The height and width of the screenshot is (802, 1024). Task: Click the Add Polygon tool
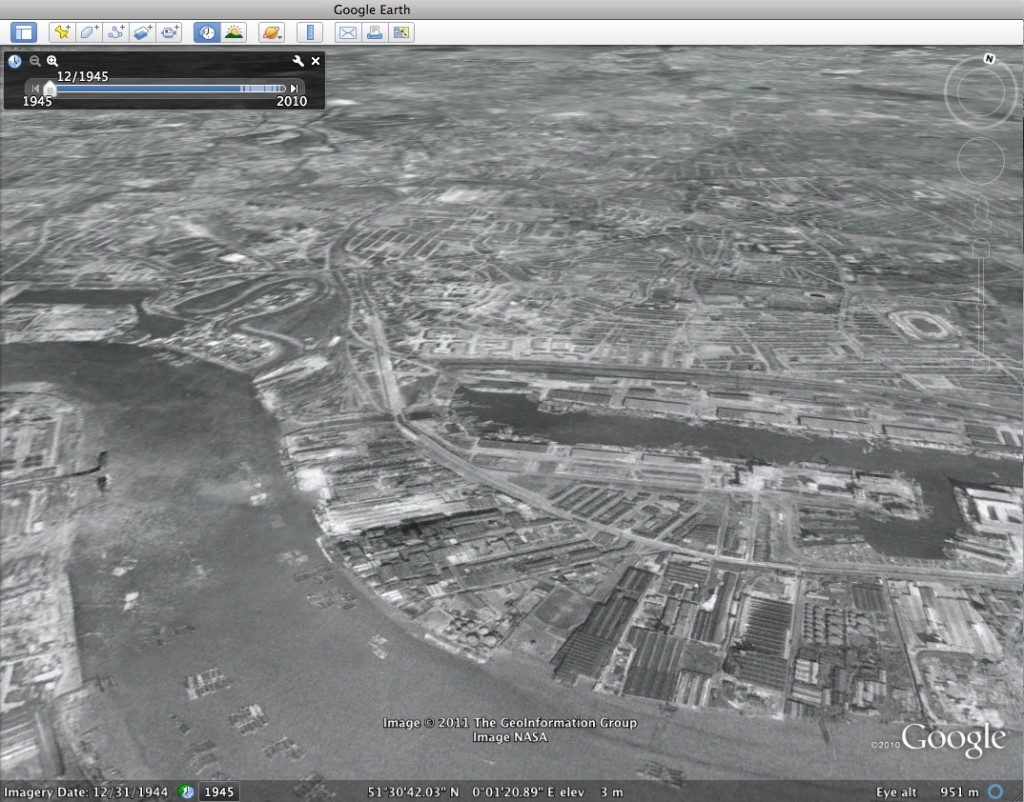(89, 32)
